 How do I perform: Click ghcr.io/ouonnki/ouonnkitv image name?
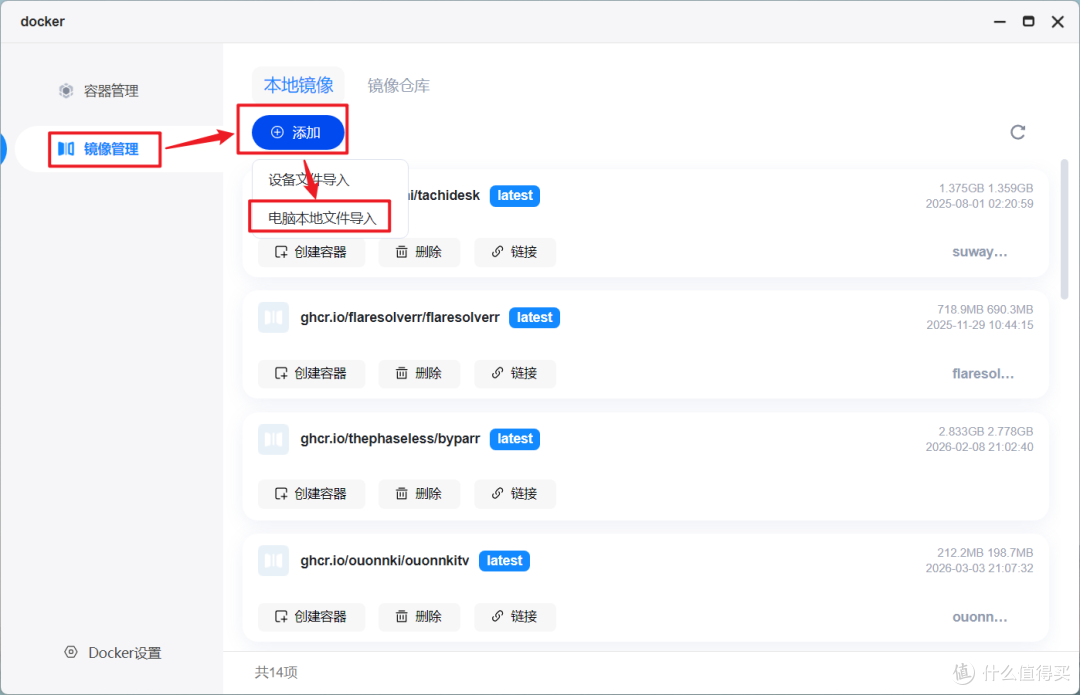pos(384,561)
